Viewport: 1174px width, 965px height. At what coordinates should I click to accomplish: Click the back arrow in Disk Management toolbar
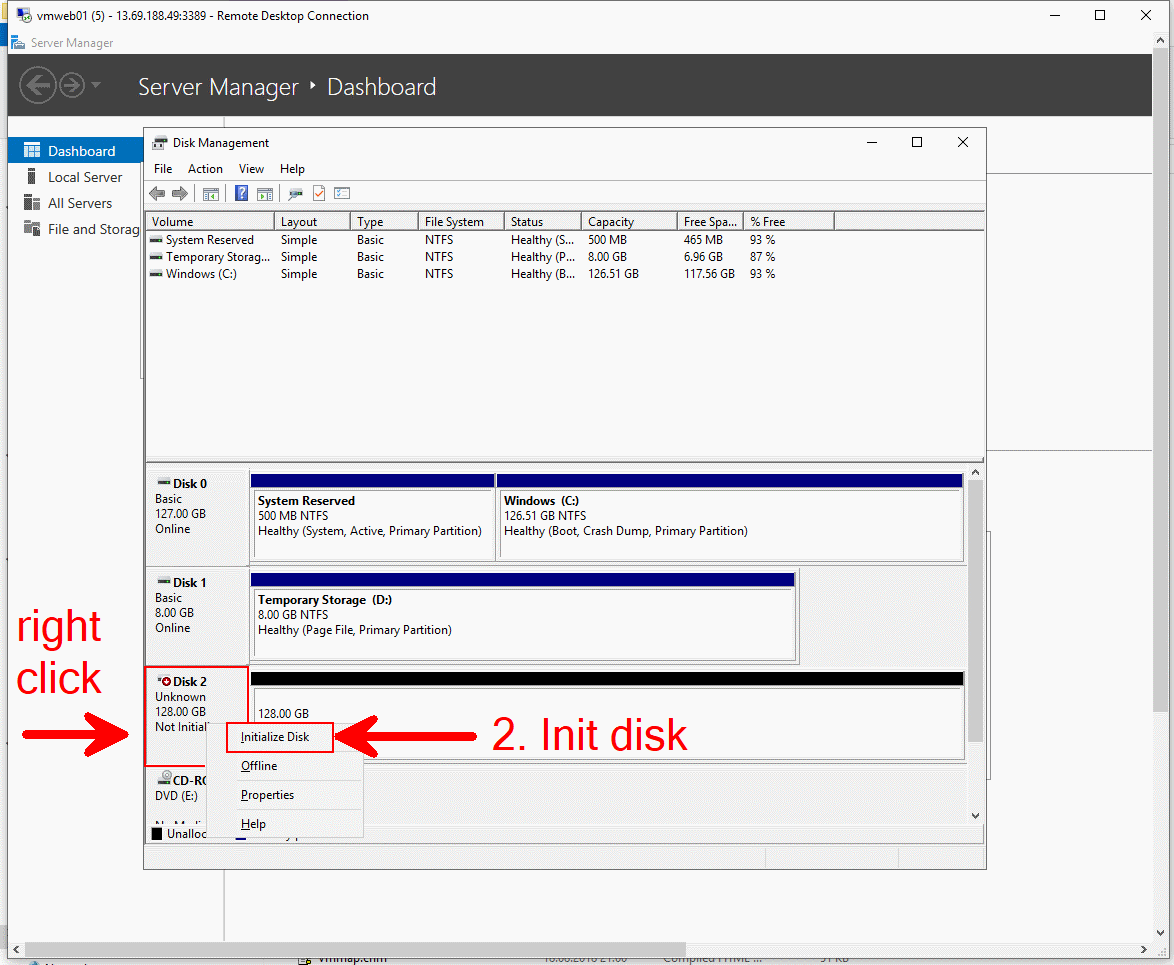point(157,192)
